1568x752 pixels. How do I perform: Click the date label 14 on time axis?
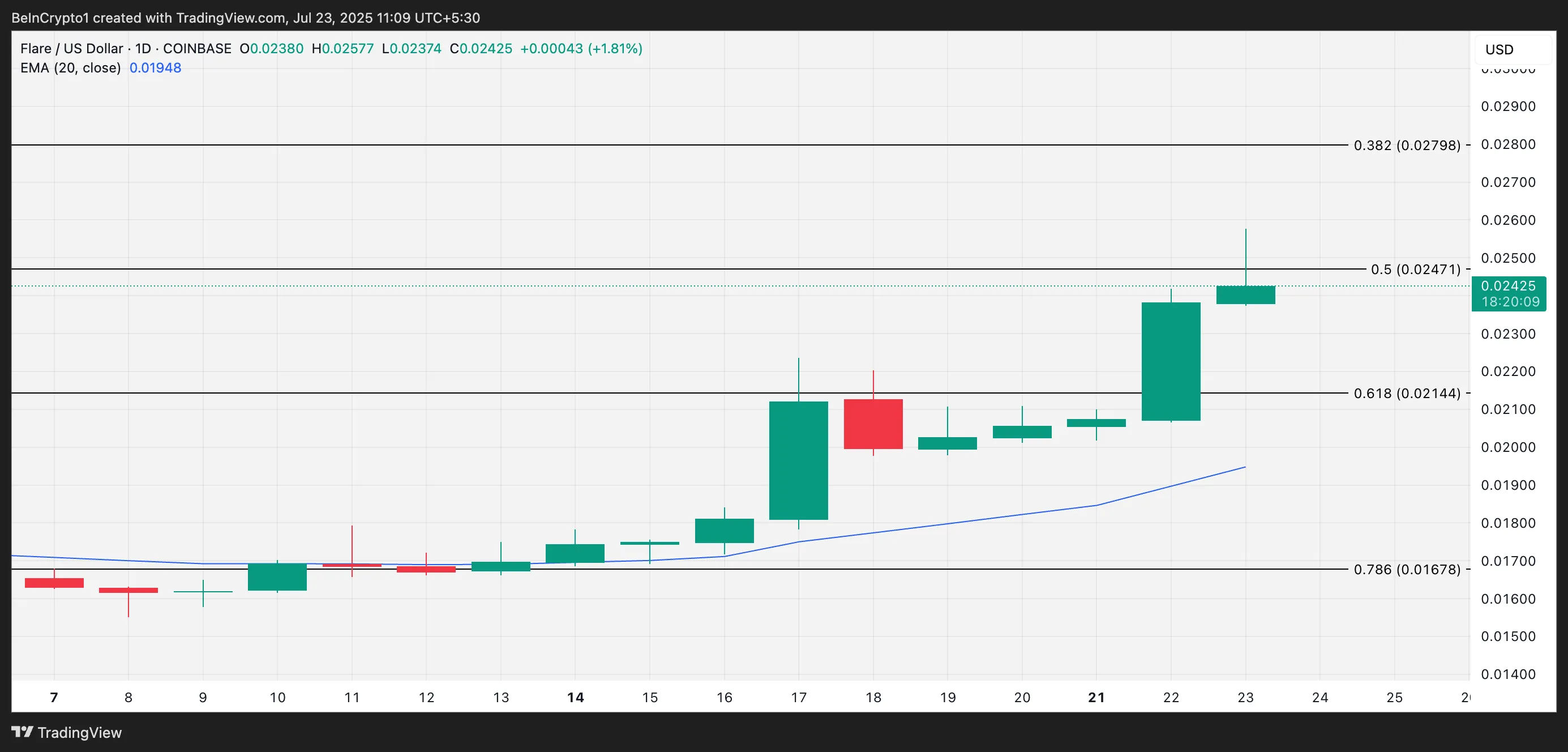pos(575,697)
